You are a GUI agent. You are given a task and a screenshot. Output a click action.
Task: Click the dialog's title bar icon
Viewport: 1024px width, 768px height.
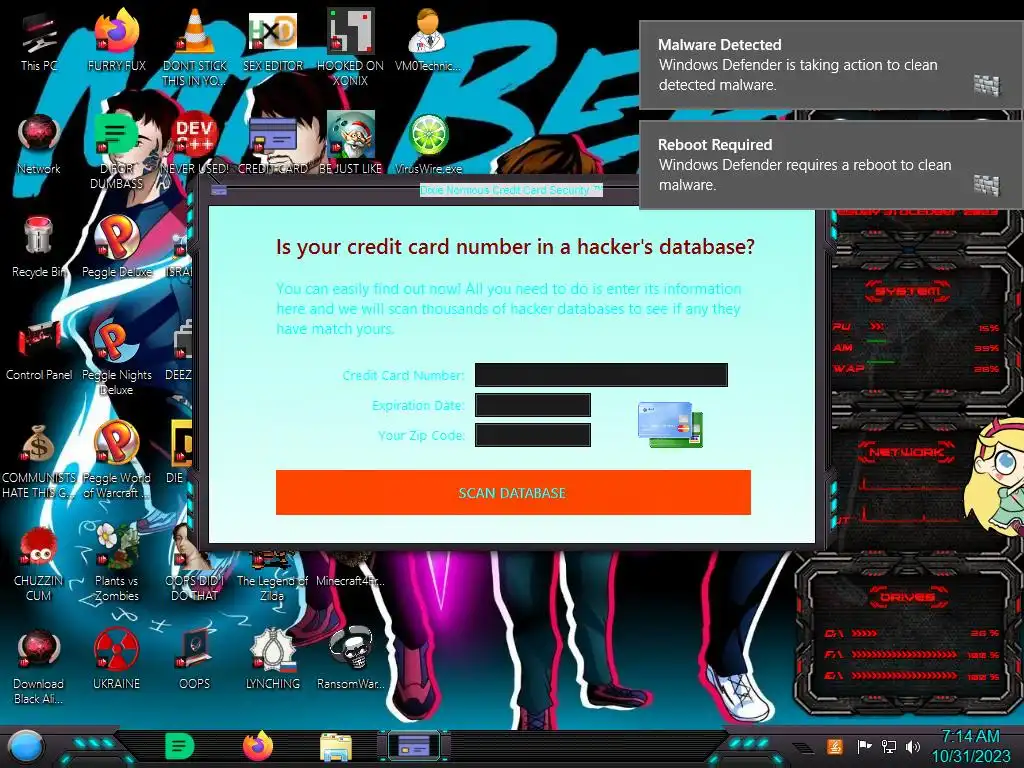pos(219,190)
